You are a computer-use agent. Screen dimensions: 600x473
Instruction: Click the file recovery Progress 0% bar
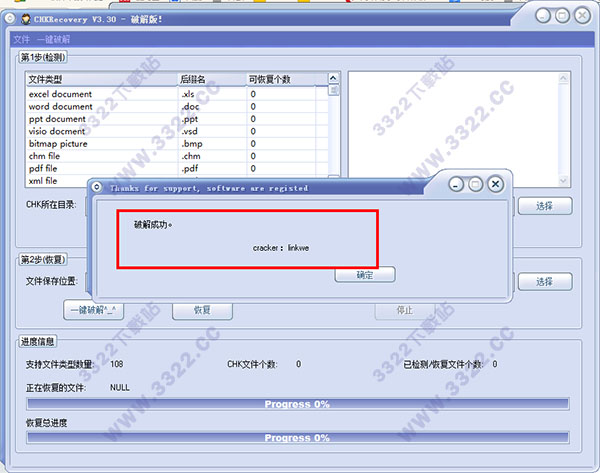coord(298,404)
